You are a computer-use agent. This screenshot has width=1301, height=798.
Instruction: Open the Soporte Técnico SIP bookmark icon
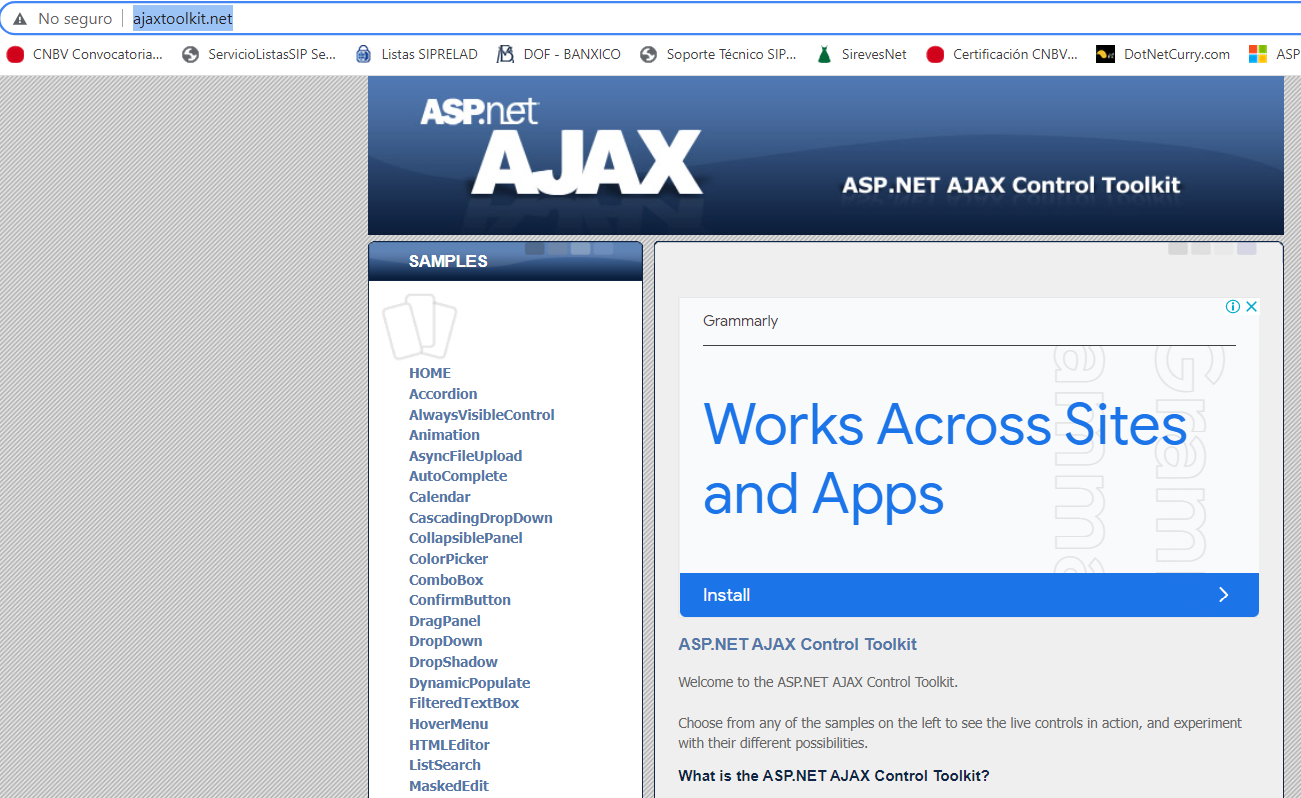click(x=649, y=55)
